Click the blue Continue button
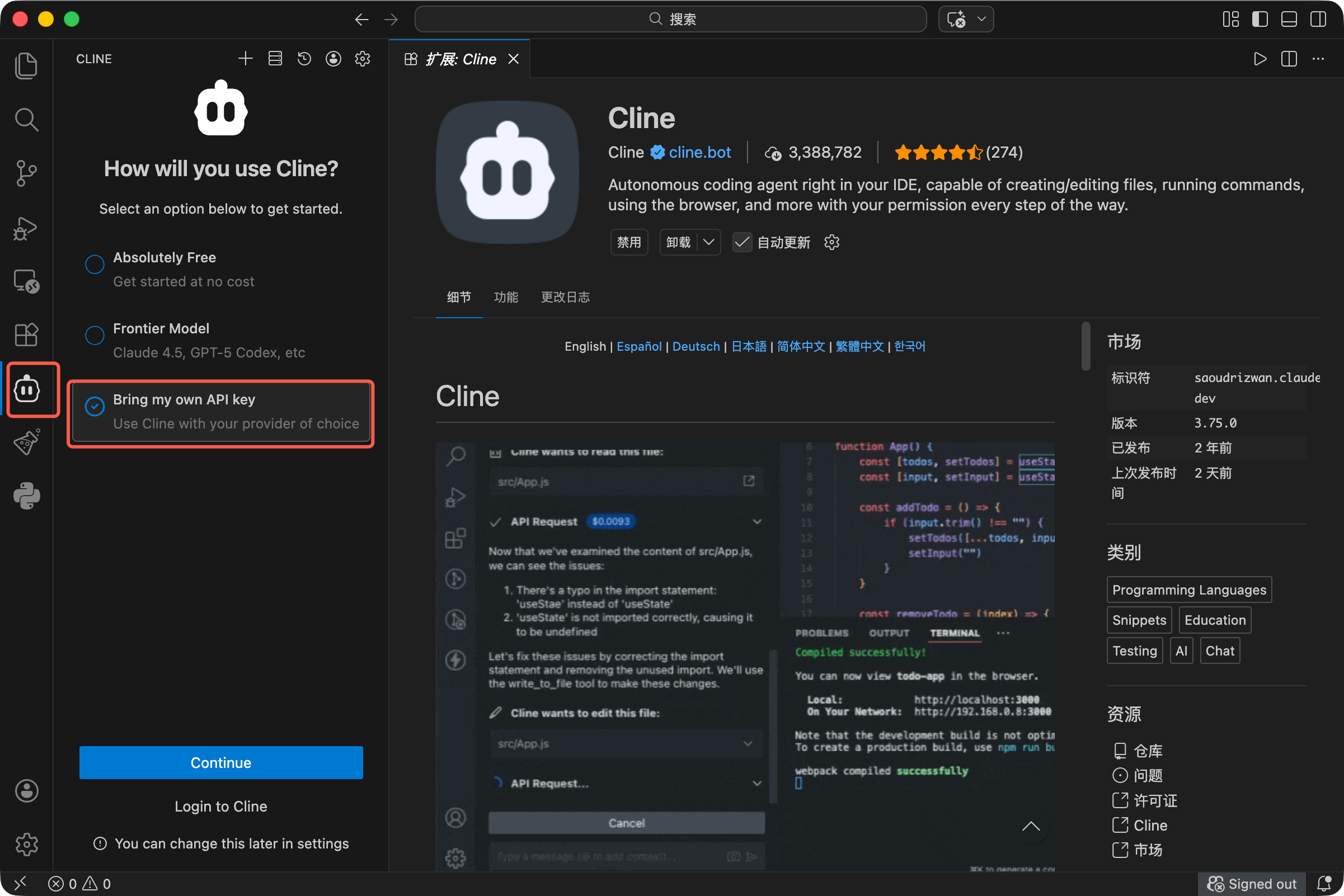Image resolution: width=1344 pixels, height=896 pixels. [x=220, y=762]
